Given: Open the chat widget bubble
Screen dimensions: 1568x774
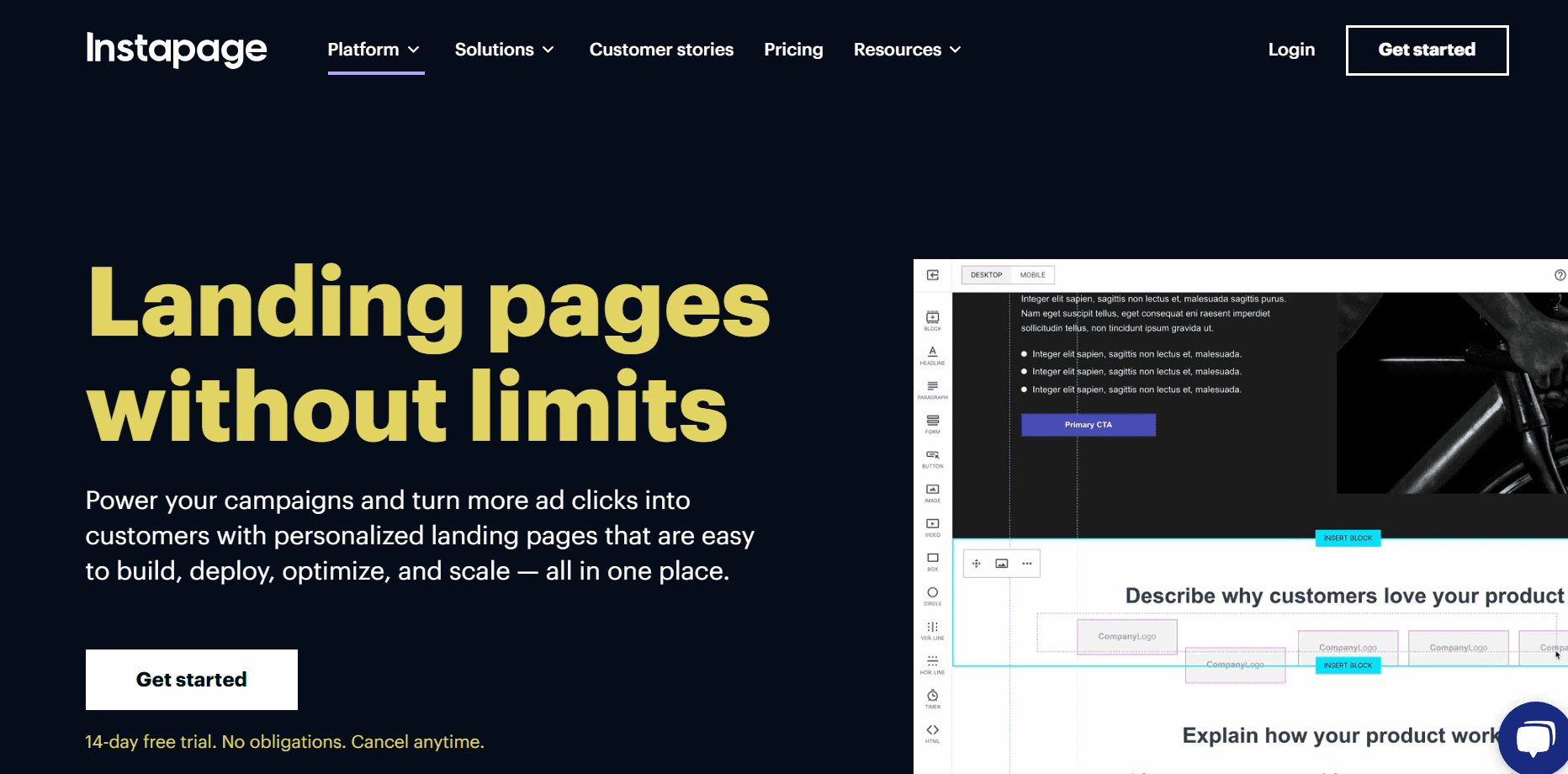Looking at the screenshot, I should 1535,739.
